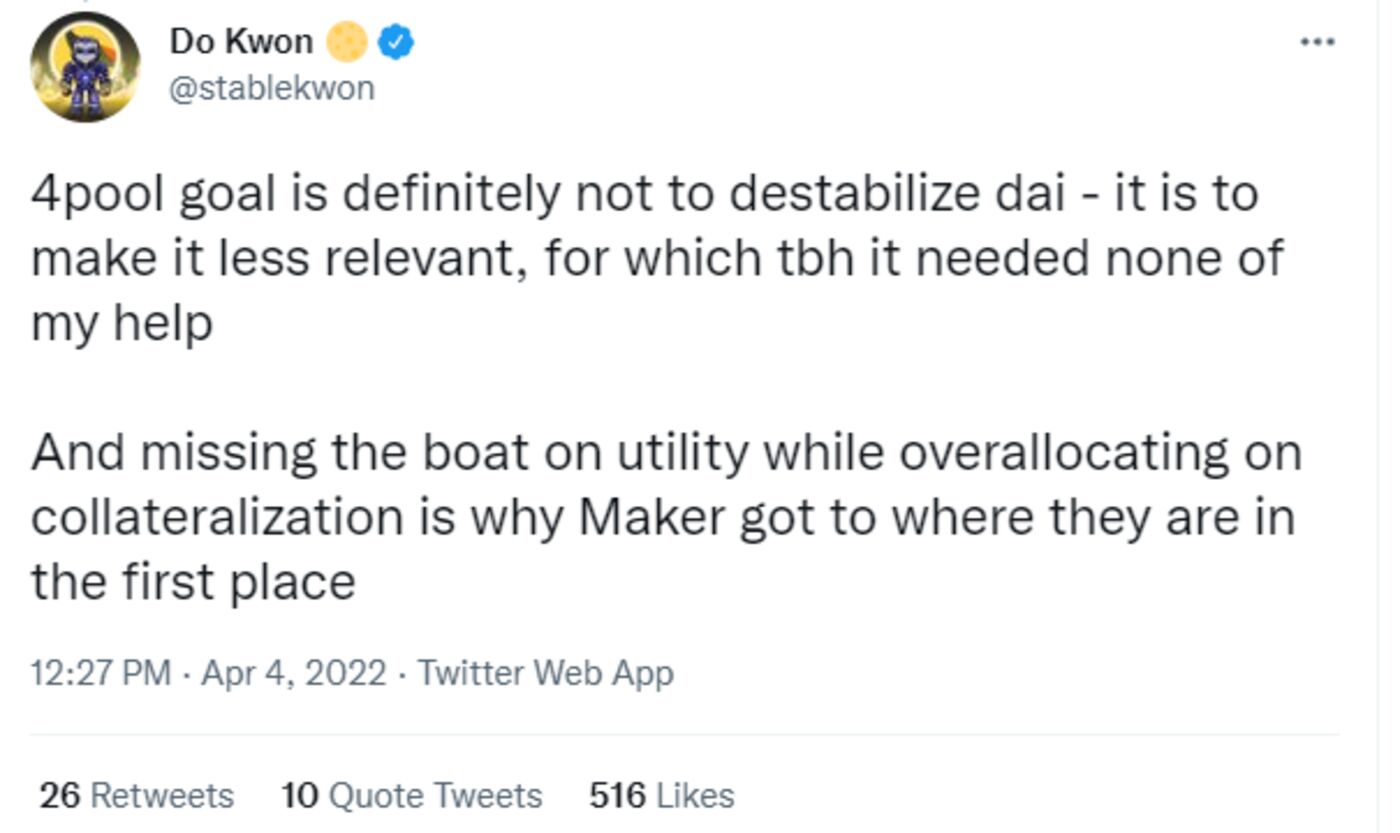Click the yellow moon emoji beside name

coord(347,42)
